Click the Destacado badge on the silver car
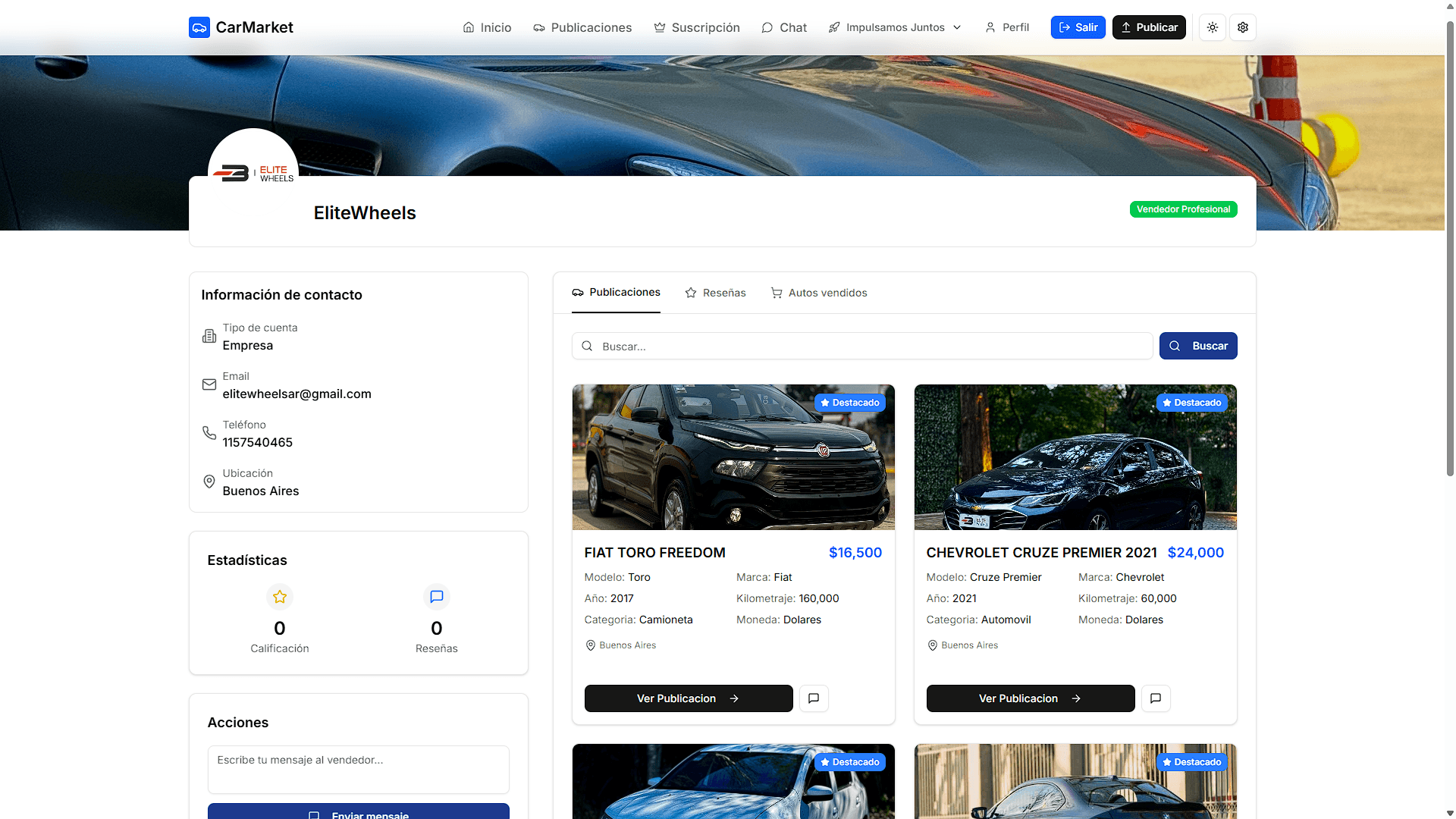 pyautogui.click(x=850, y=762)
